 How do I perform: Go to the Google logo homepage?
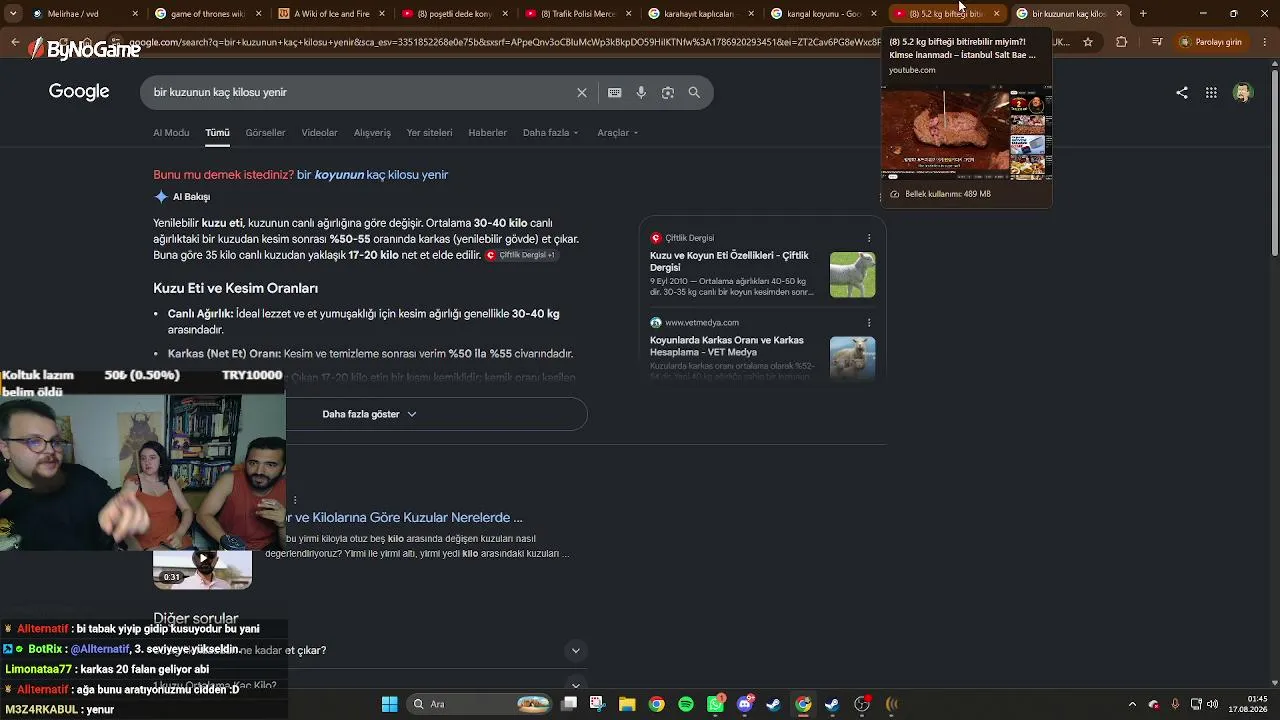pyautogui.click(x=79, y=92)
